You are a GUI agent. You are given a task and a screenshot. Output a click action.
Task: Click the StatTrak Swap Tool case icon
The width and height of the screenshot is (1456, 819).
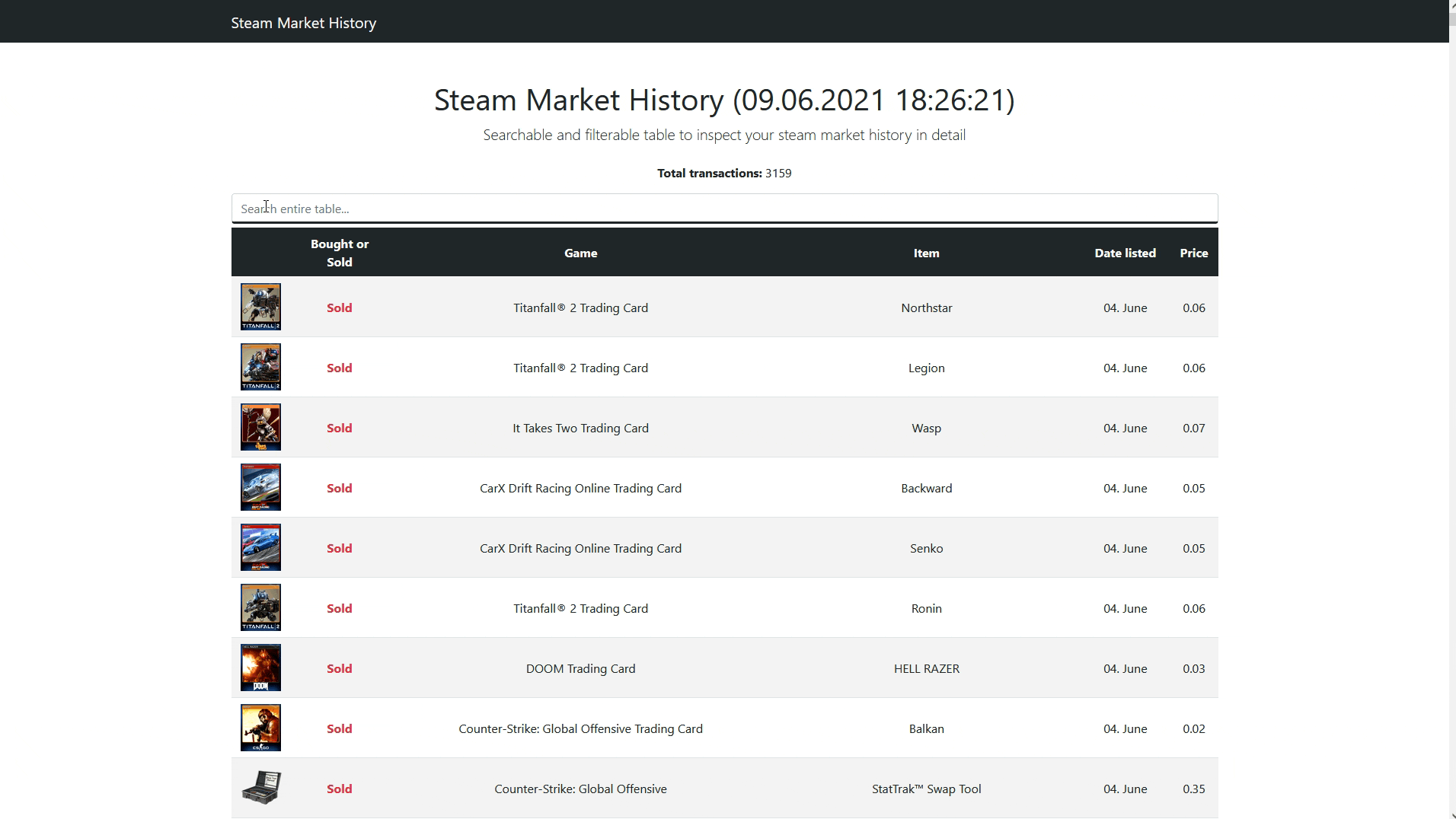260,788
